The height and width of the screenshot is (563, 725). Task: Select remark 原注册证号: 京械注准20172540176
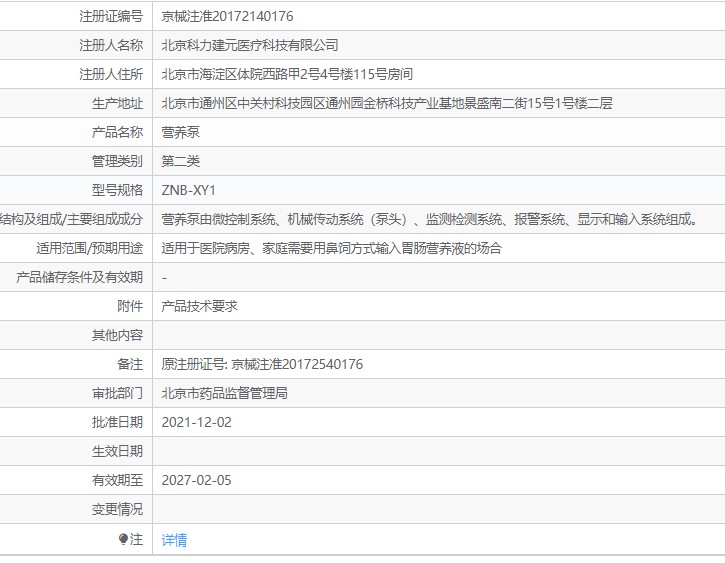[262, 364]
